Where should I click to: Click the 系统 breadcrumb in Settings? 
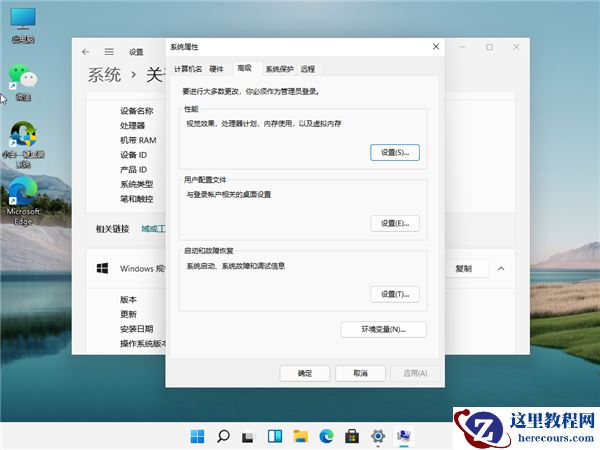[104, 74]
